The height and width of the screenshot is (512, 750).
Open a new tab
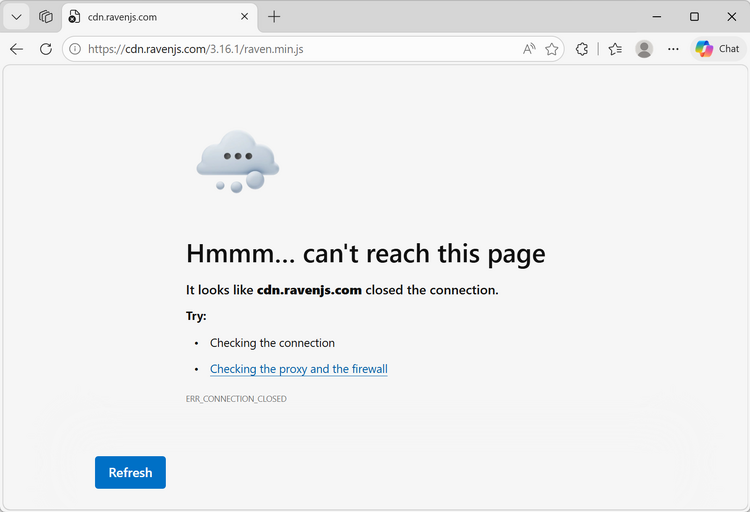274,17
